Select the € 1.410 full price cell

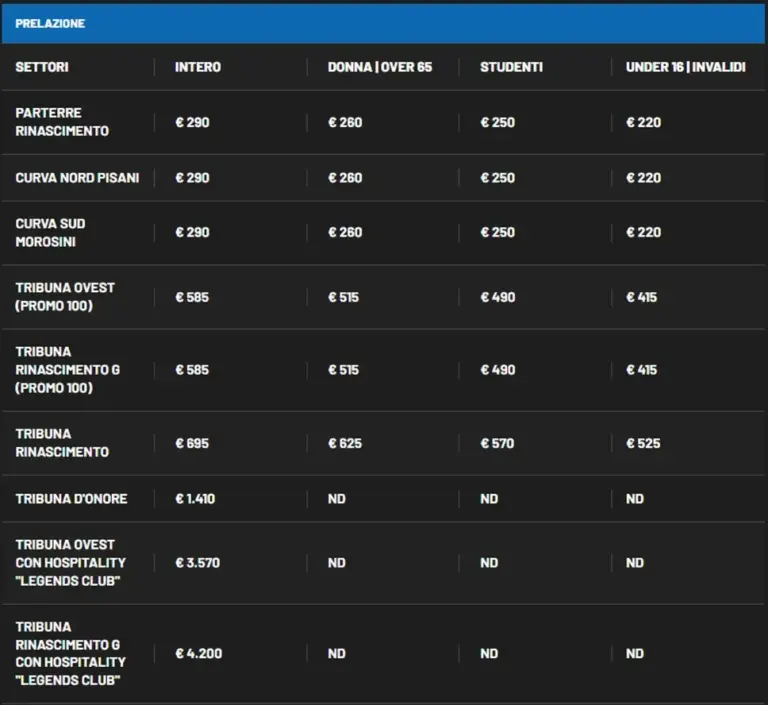(195, 499)
